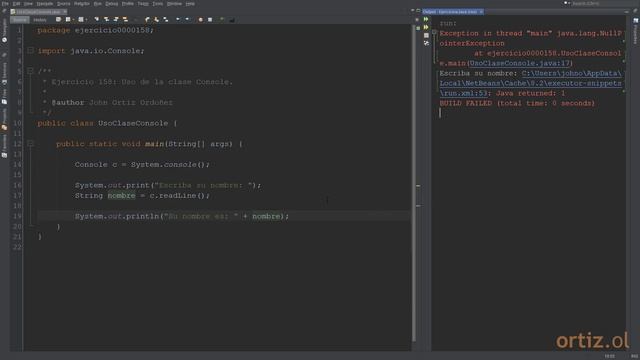
Task: Open the Source menu
Action: [63, 4]
